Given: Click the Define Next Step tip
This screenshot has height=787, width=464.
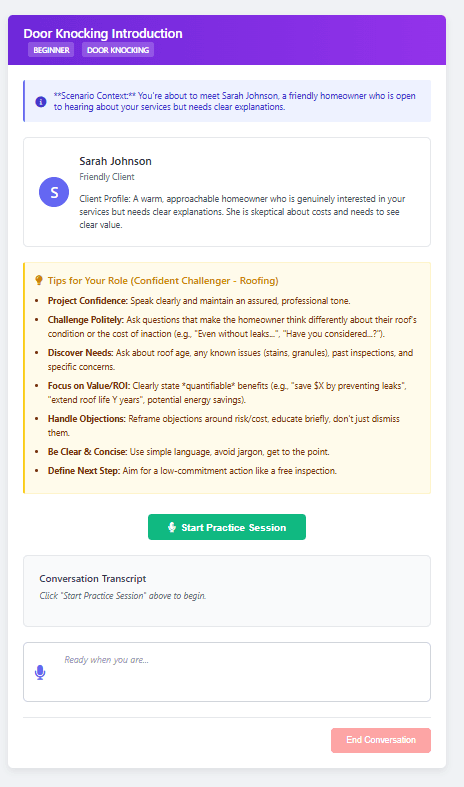Looking at the screenshot, I should pos(192,471).
